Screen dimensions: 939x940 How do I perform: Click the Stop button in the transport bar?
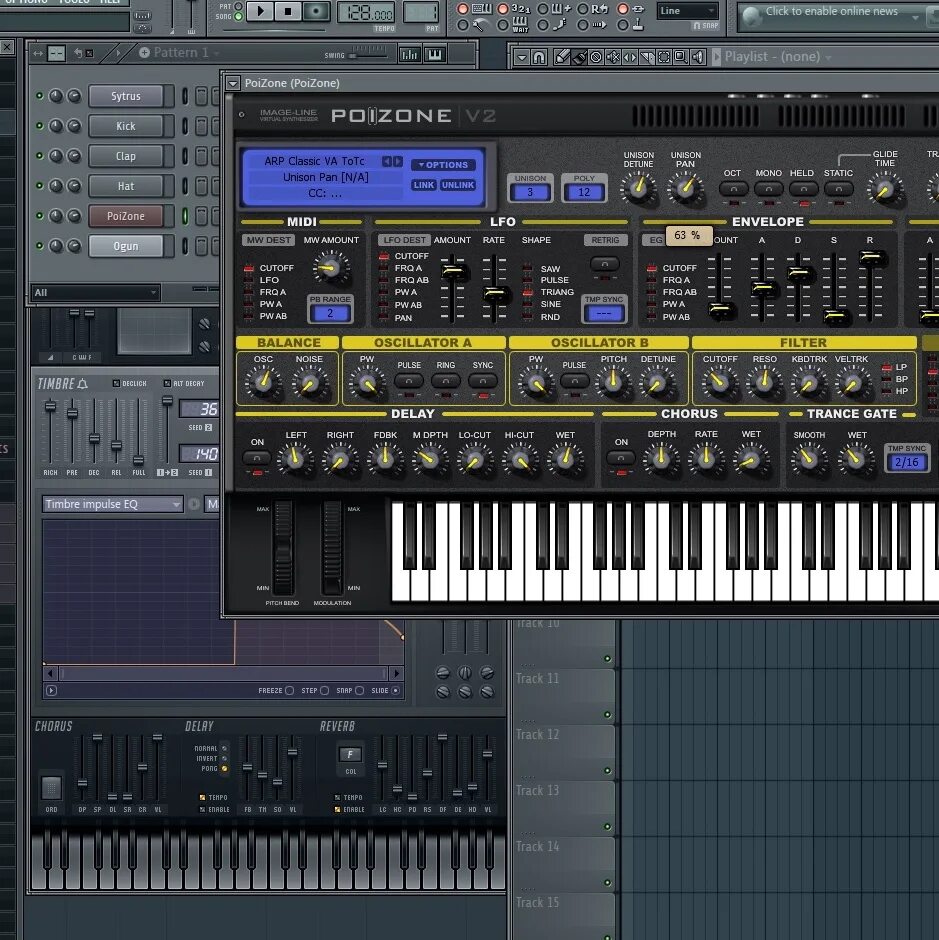(x=288, y=11)
